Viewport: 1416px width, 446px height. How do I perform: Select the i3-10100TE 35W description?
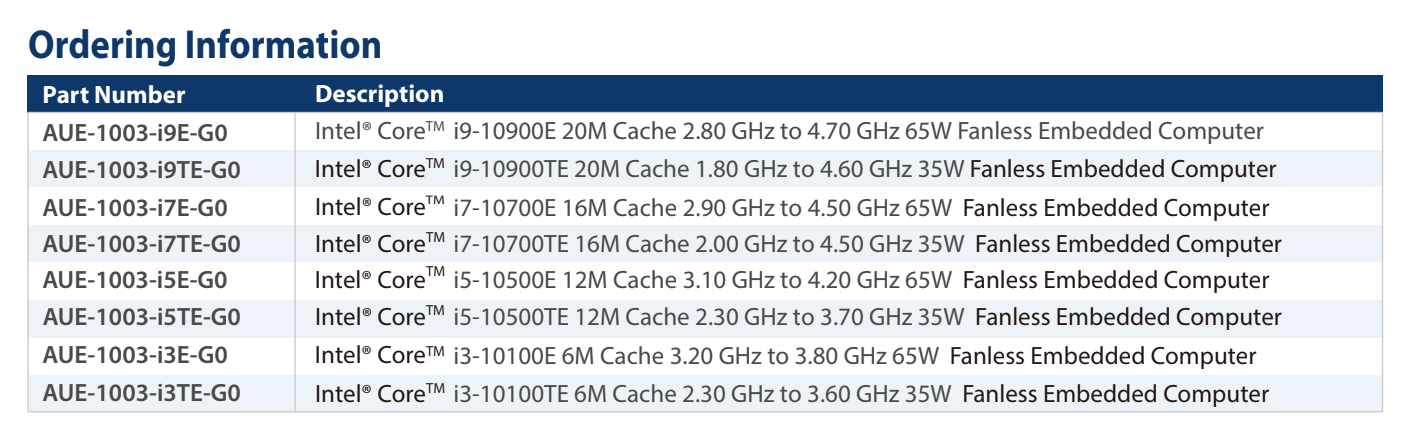792,394
